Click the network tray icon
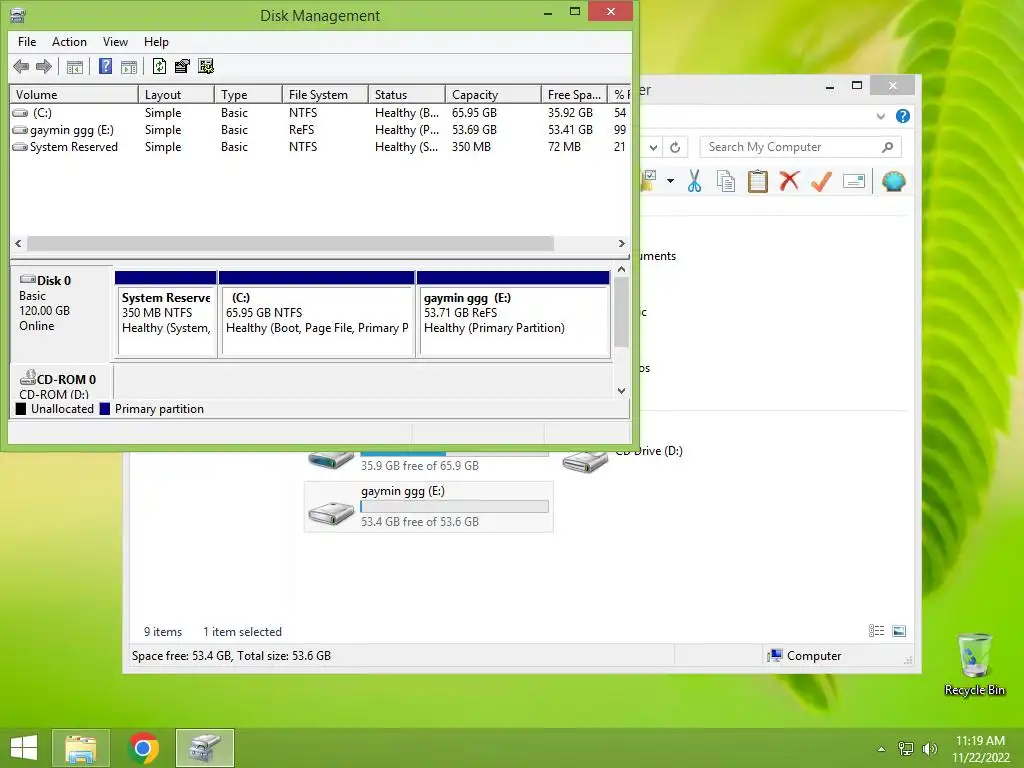This screenshot has width=1024, height=768. (x=906, y=749)
